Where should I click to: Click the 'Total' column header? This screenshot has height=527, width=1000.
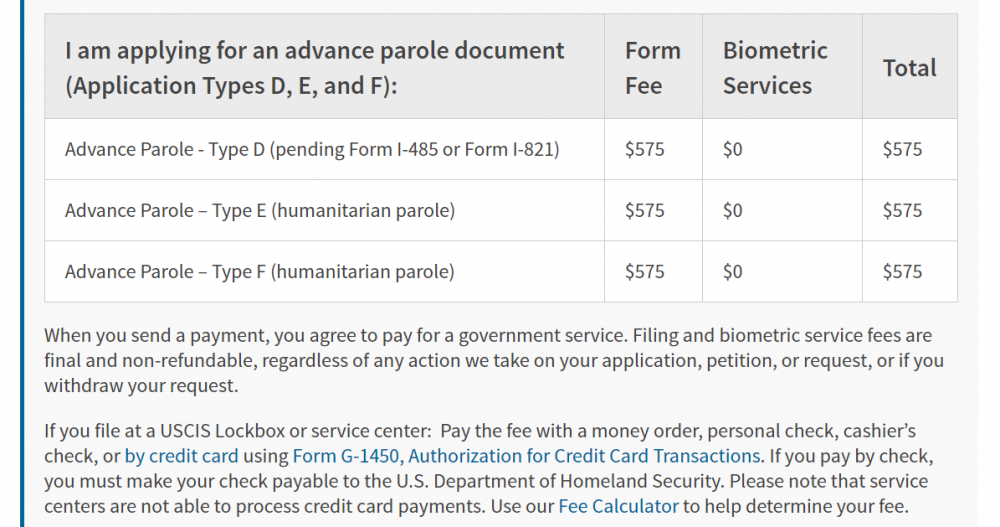[x=909, y=68]
